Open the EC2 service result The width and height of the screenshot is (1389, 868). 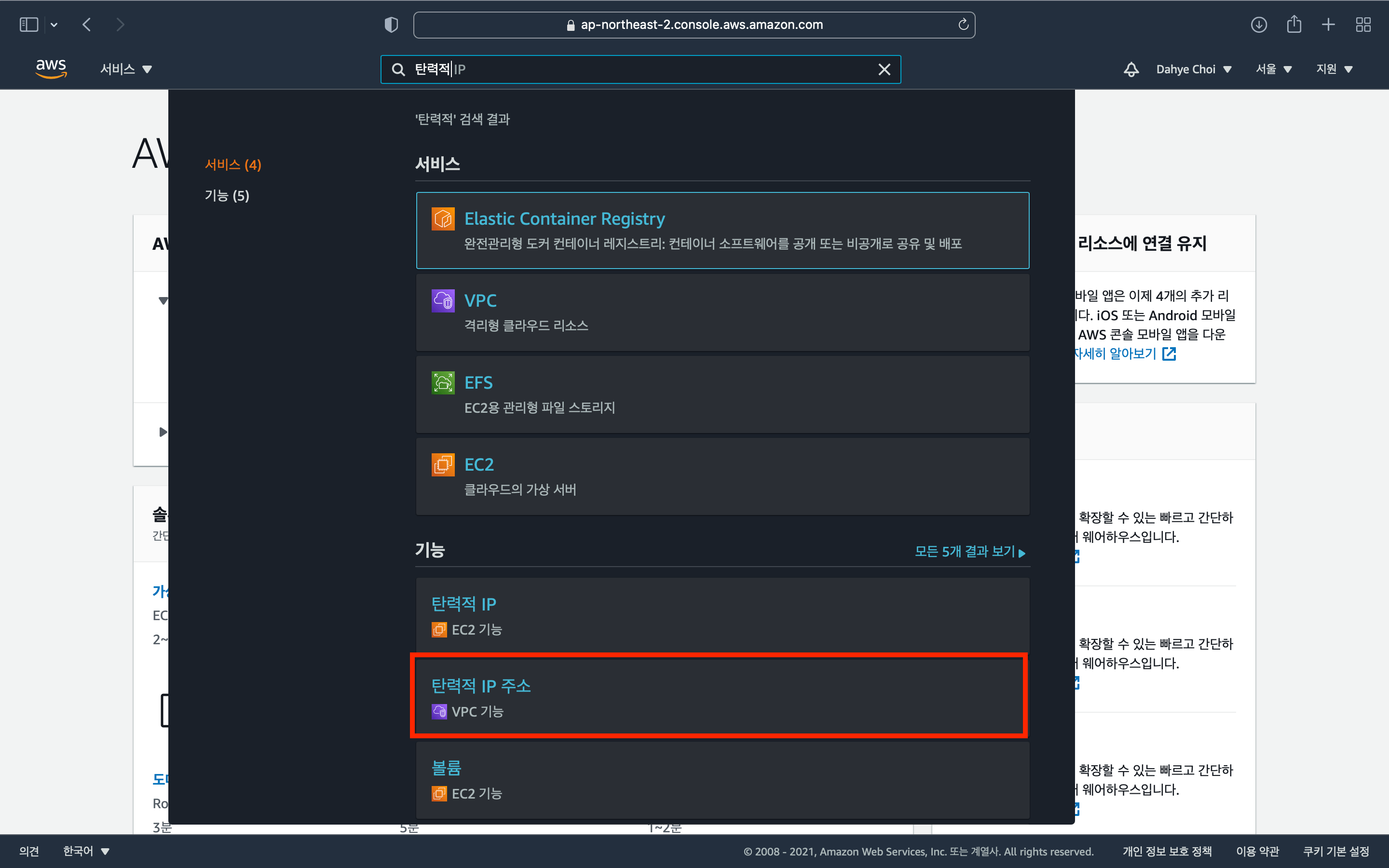click(722, 476)
